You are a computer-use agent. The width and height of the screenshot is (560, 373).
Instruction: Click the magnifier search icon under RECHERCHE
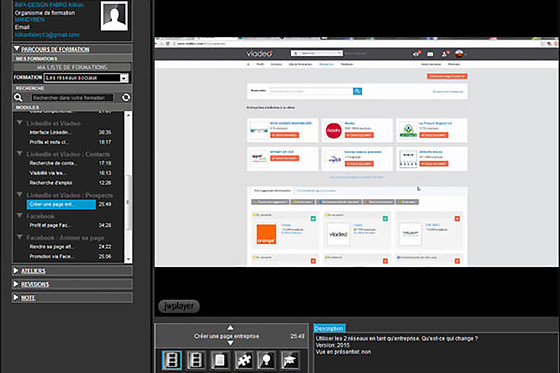pyautogui.click(x=18, y=97)
